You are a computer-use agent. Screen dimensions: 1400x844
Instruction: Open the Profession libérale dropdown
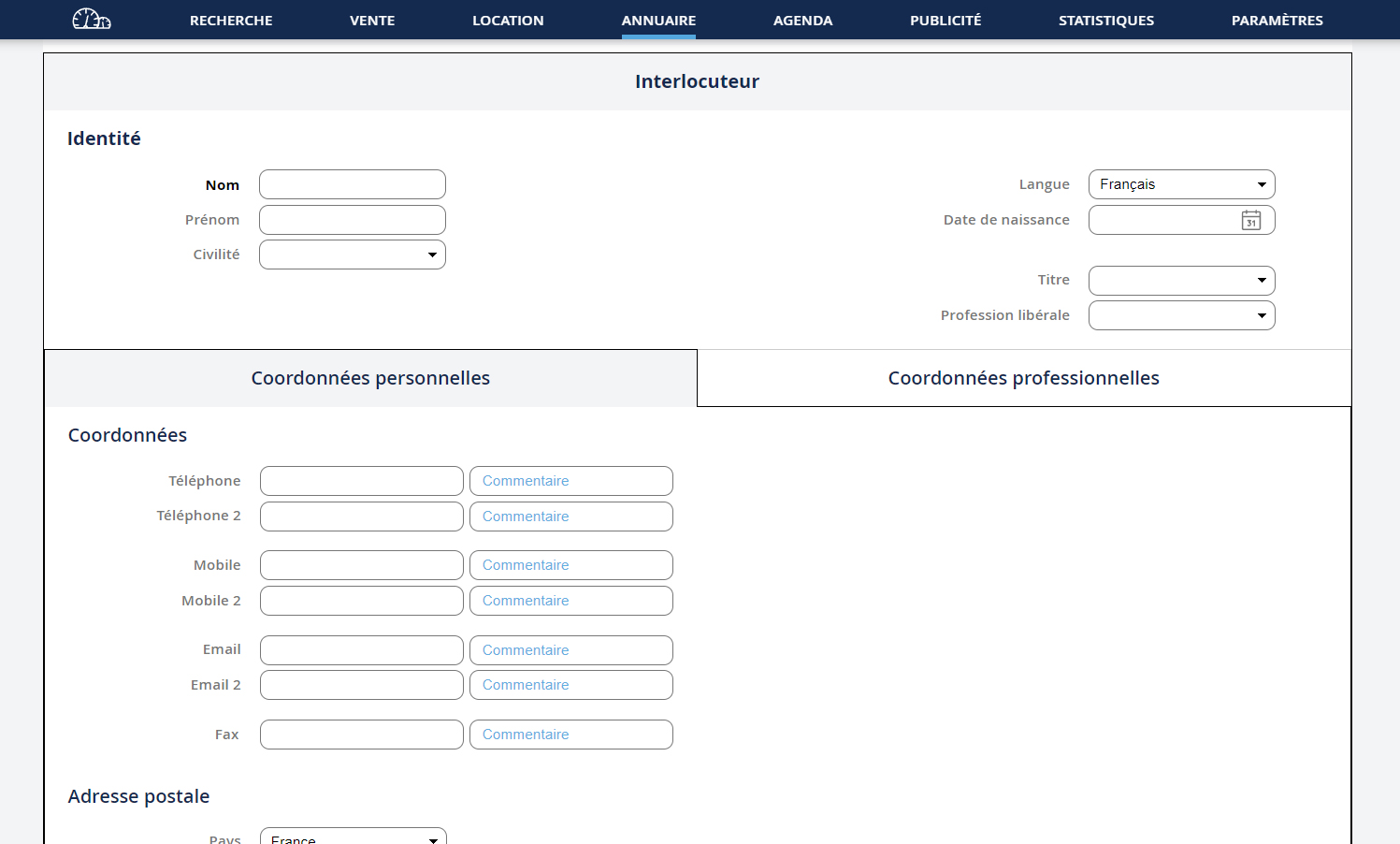[x=1181, y=315]
